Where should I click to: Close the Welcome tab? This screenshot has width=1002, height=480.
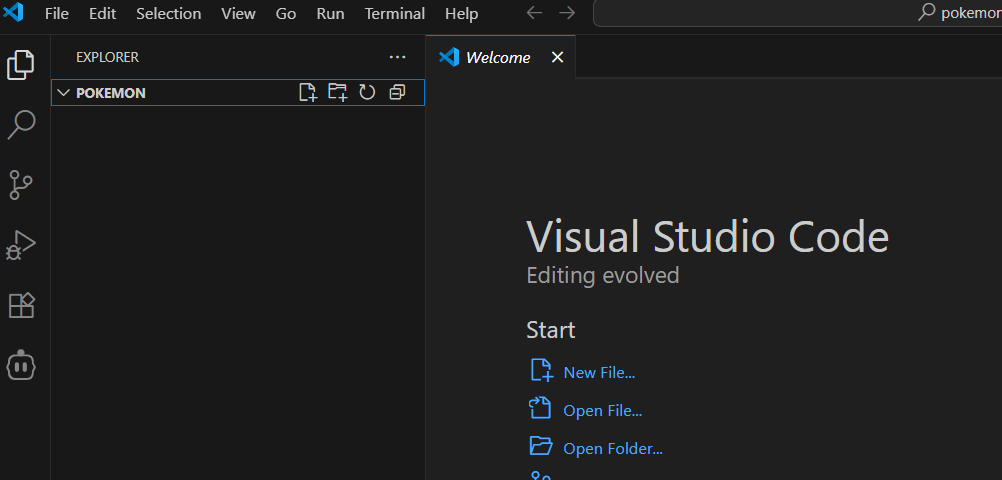(x=557, y=58)
